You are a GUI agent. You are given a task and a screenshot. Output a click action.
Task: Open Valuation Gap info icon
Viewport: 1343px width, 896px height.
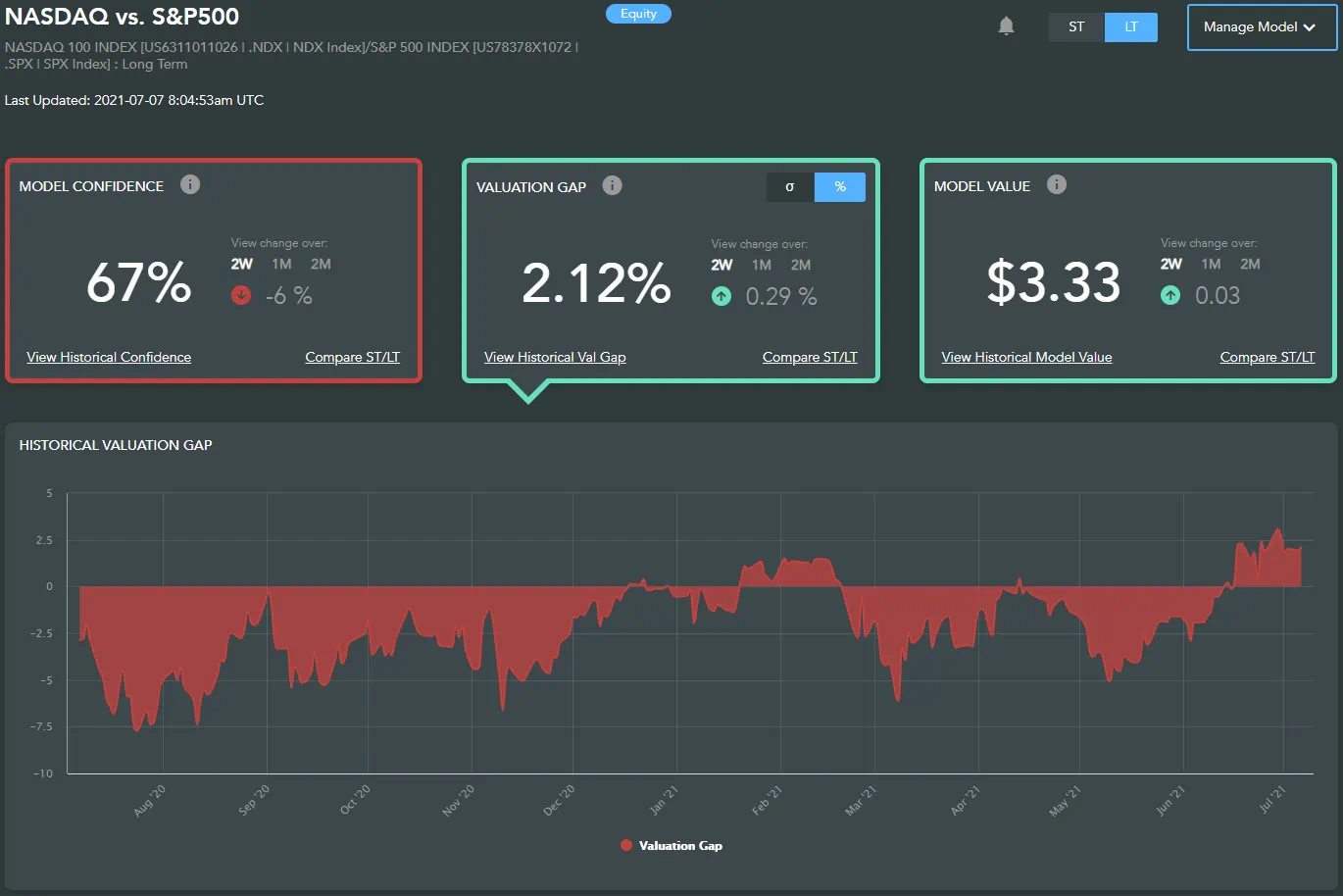(x=612, y=185)
